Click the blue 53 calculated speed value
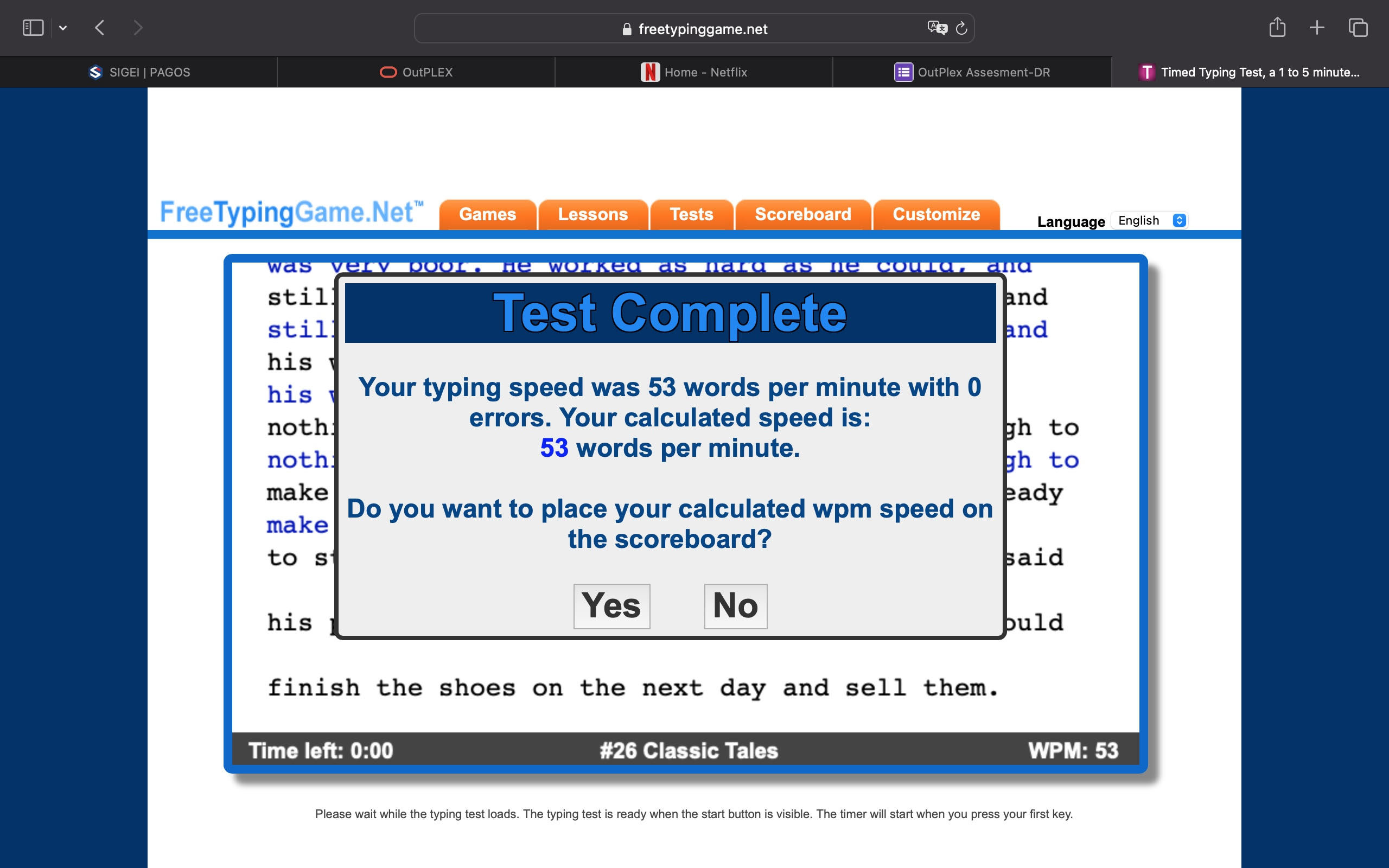The image size is (1389, 868). tap(555, 448)
